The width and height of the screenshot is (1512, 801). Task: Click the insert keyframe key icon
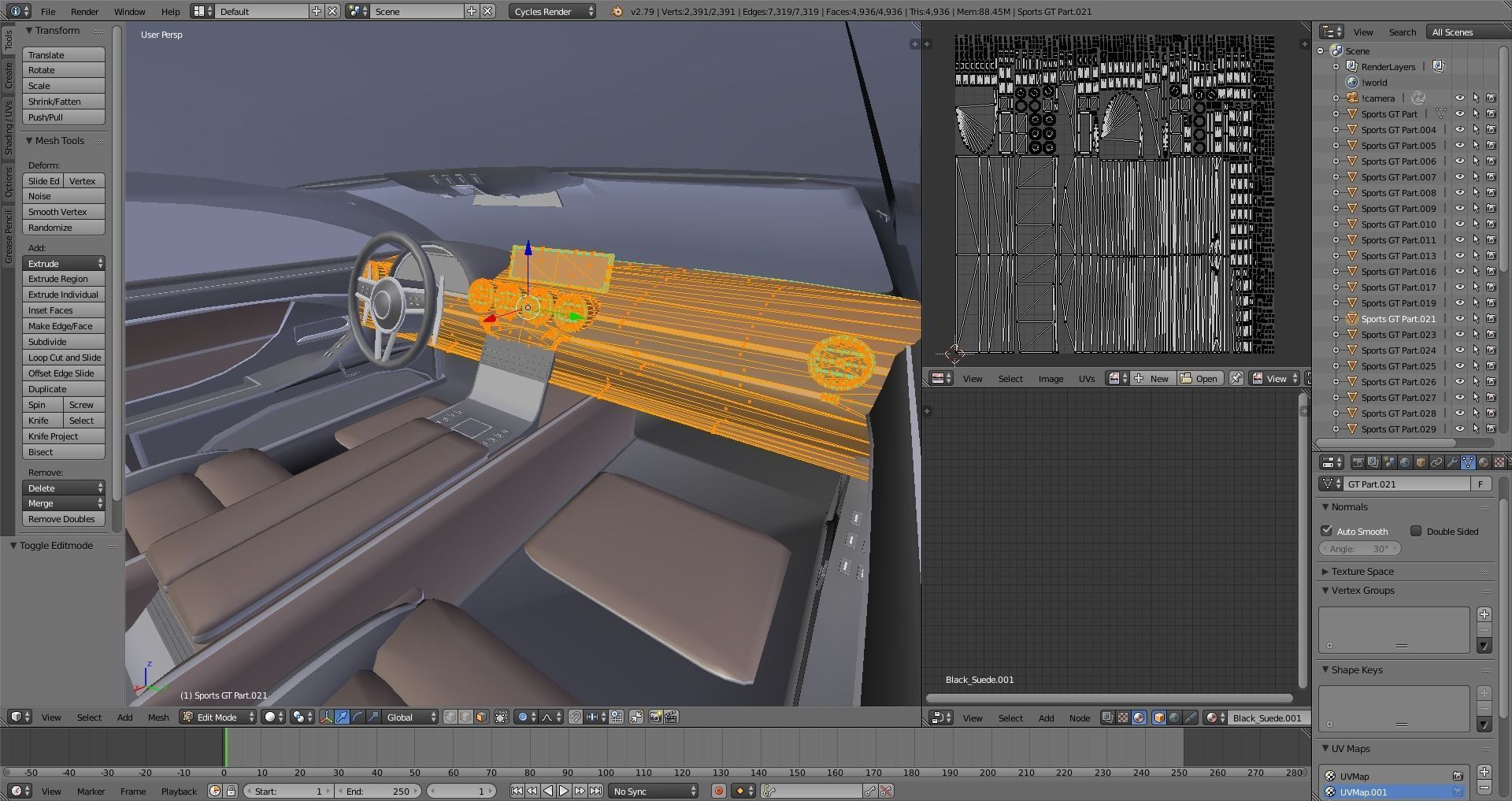tap(870, 791)
